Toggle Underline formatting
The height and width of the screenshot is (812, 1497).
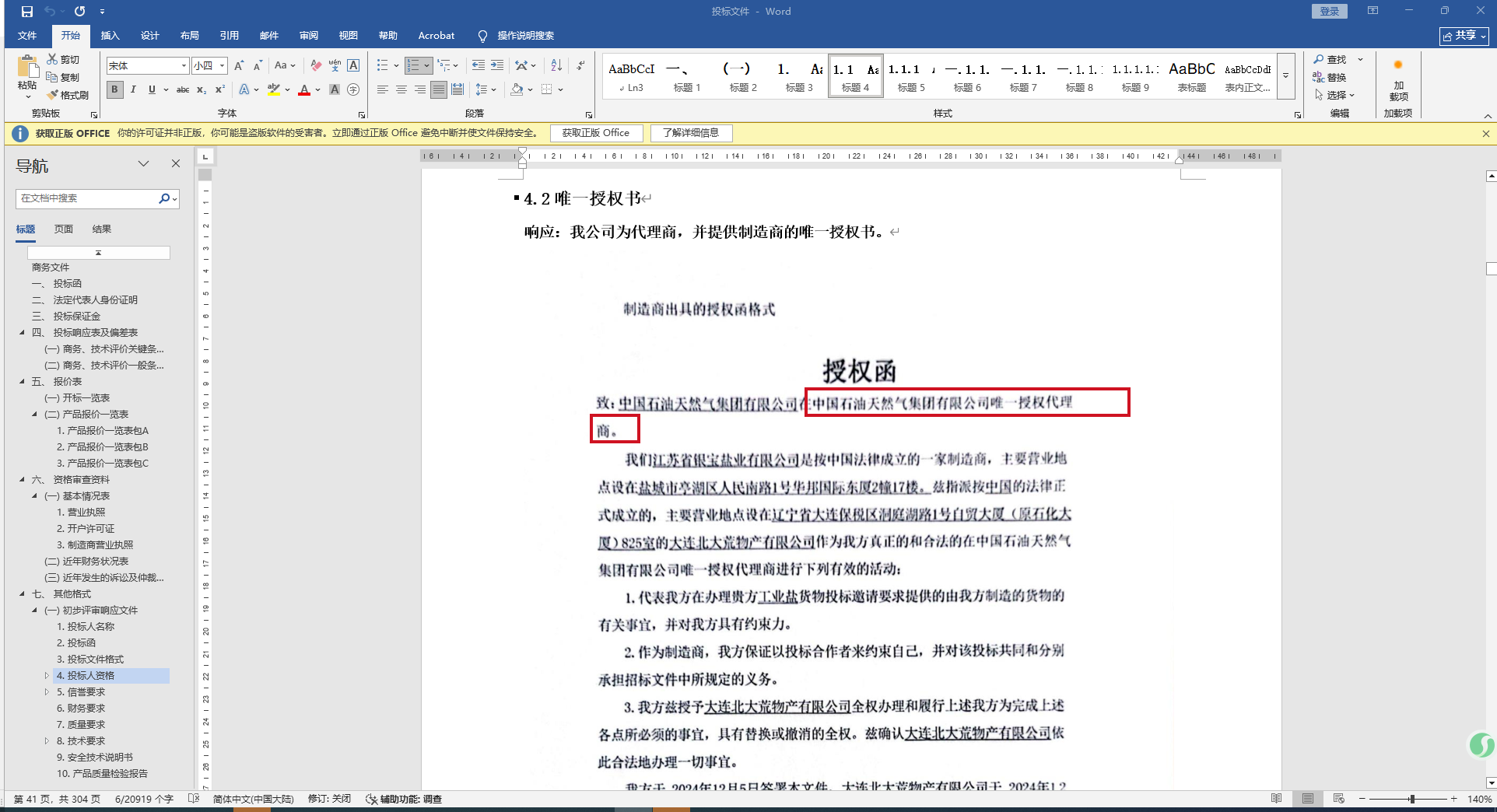click(152, 90)
